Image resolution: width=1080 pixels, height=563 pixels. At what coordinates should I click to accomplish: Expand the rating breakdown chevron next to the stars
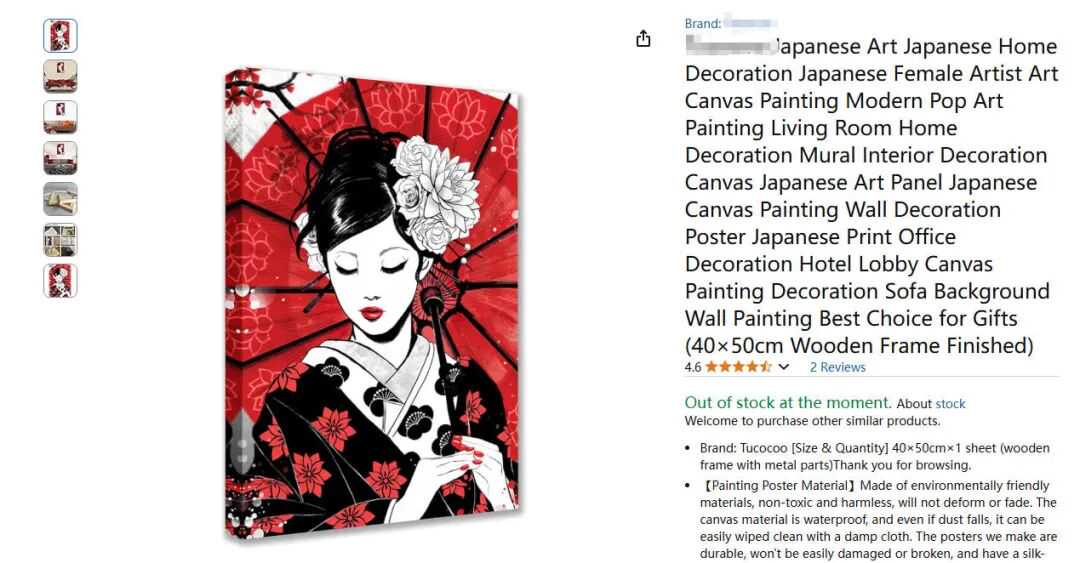[784, 367]
